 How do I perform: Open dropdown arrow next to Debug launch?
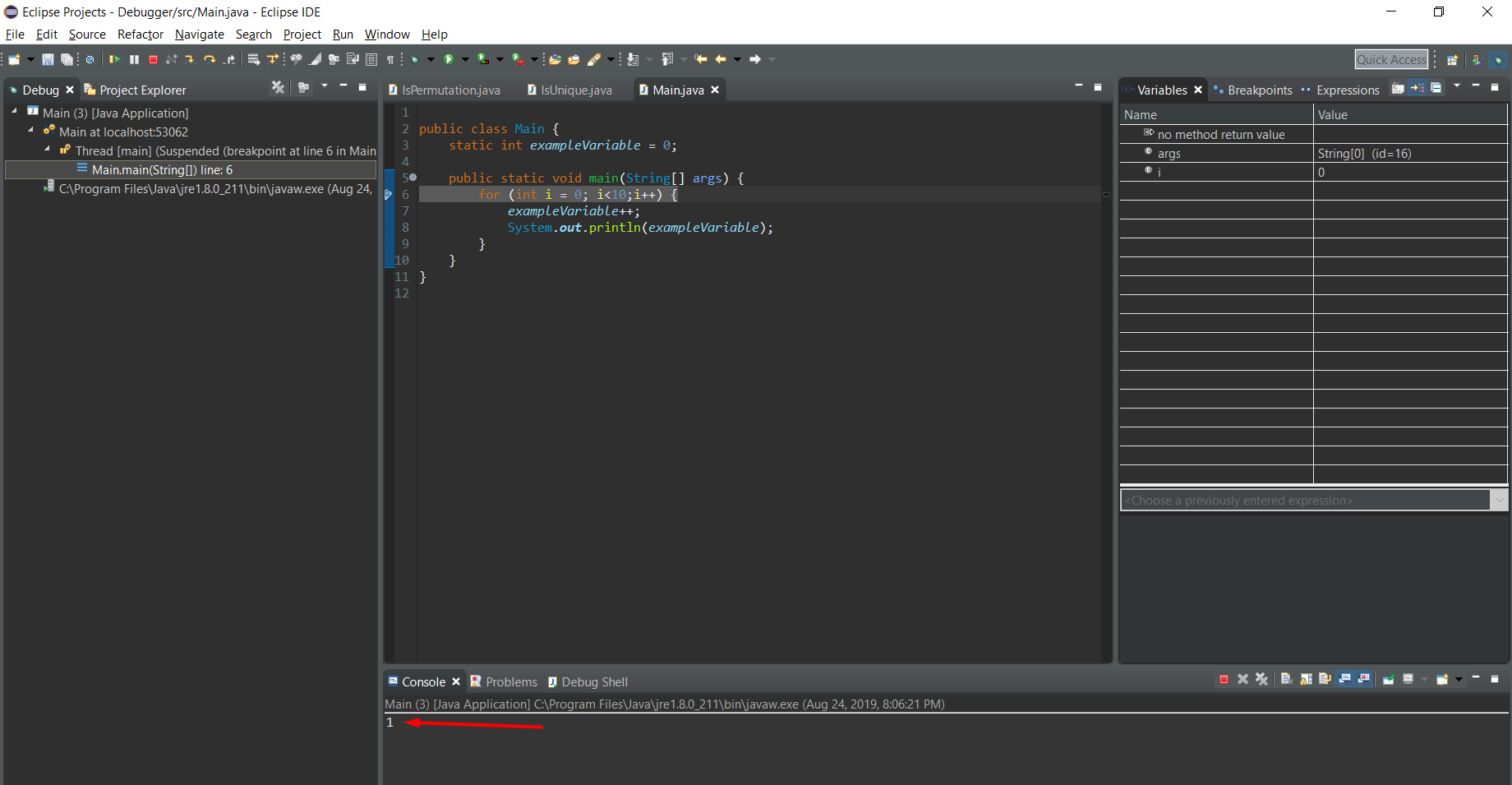pyautogui.click(x=431, y=59)
